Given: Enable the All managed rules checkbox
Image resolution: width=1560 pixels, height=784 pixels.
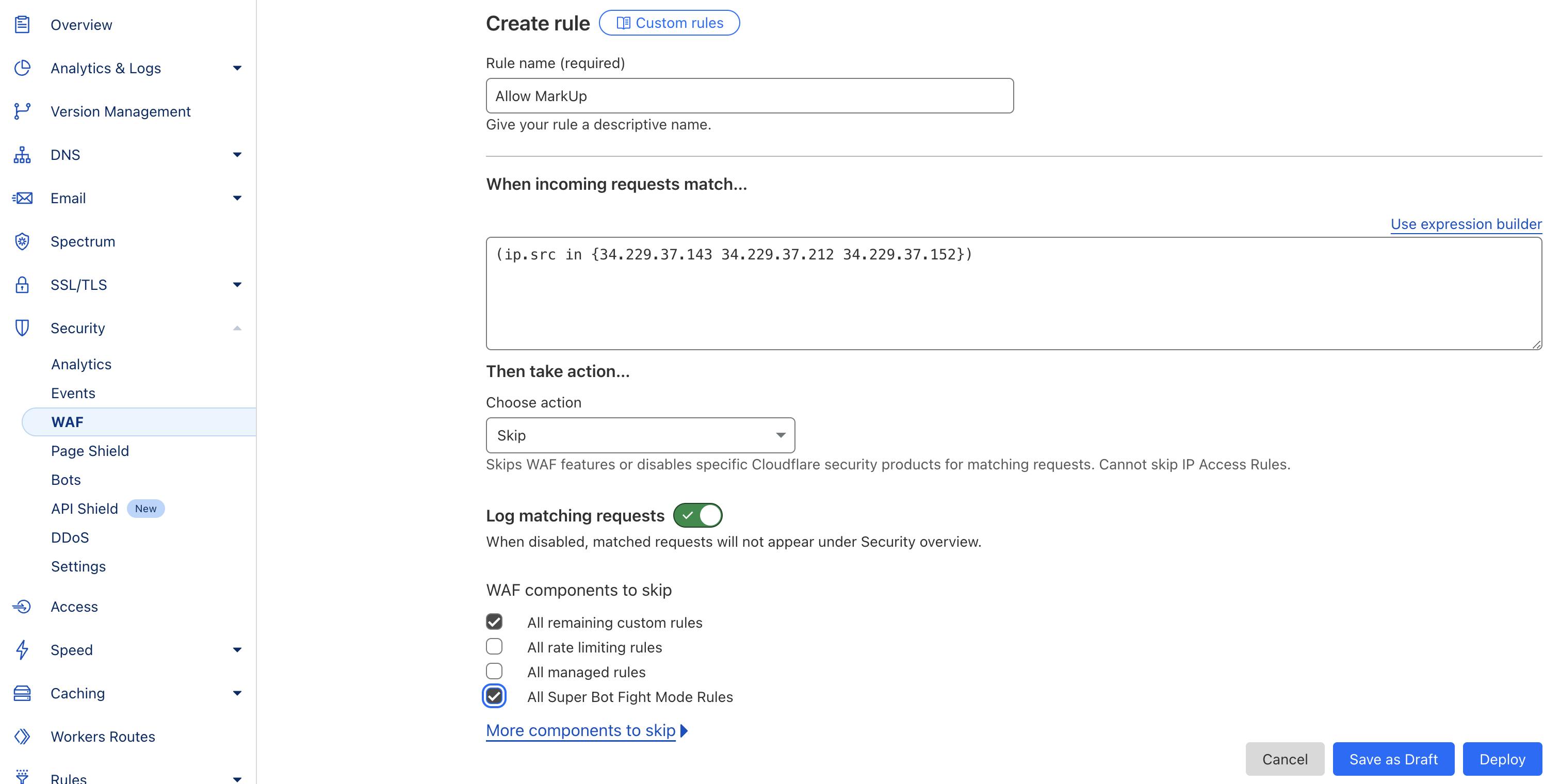Looking at the screenshot, I should tap(494, 672).
